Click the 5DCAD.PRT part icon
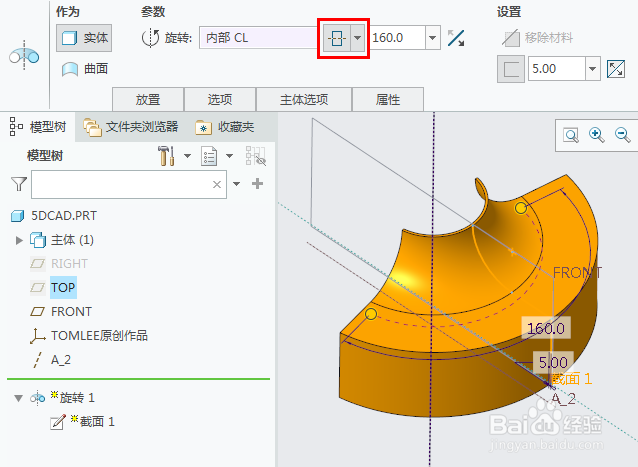This screenshot has height=467, width=638. 17,216
